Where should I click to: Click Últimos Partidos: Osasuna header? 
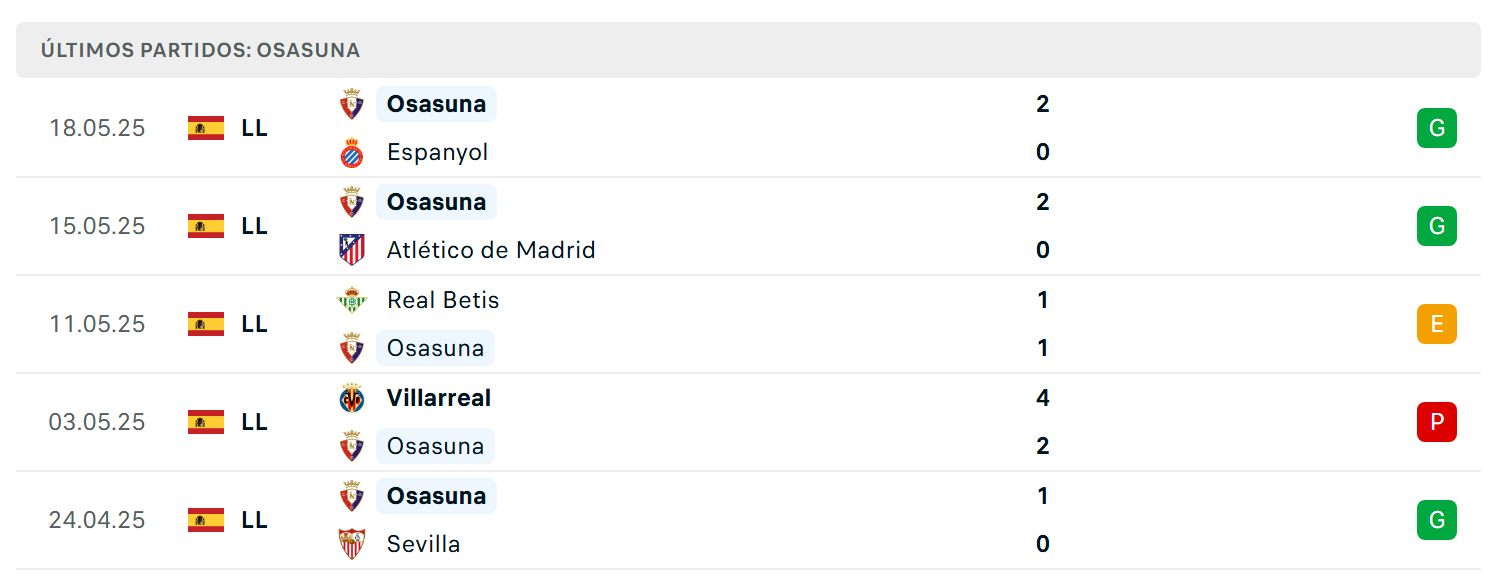pyautogui.click(x=200, y=50)
